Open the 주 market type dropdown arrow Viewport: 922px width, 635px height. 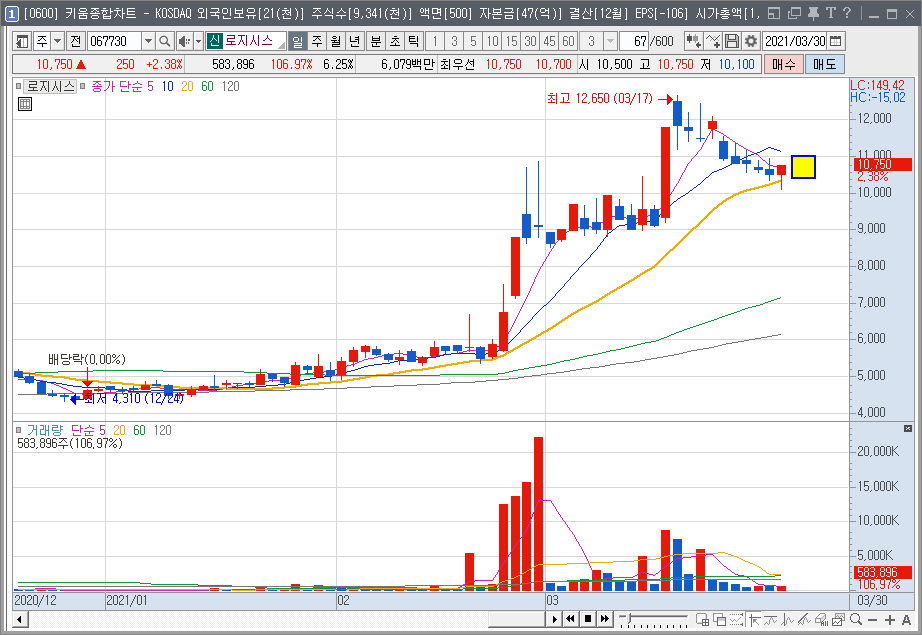tap(58, 41)
